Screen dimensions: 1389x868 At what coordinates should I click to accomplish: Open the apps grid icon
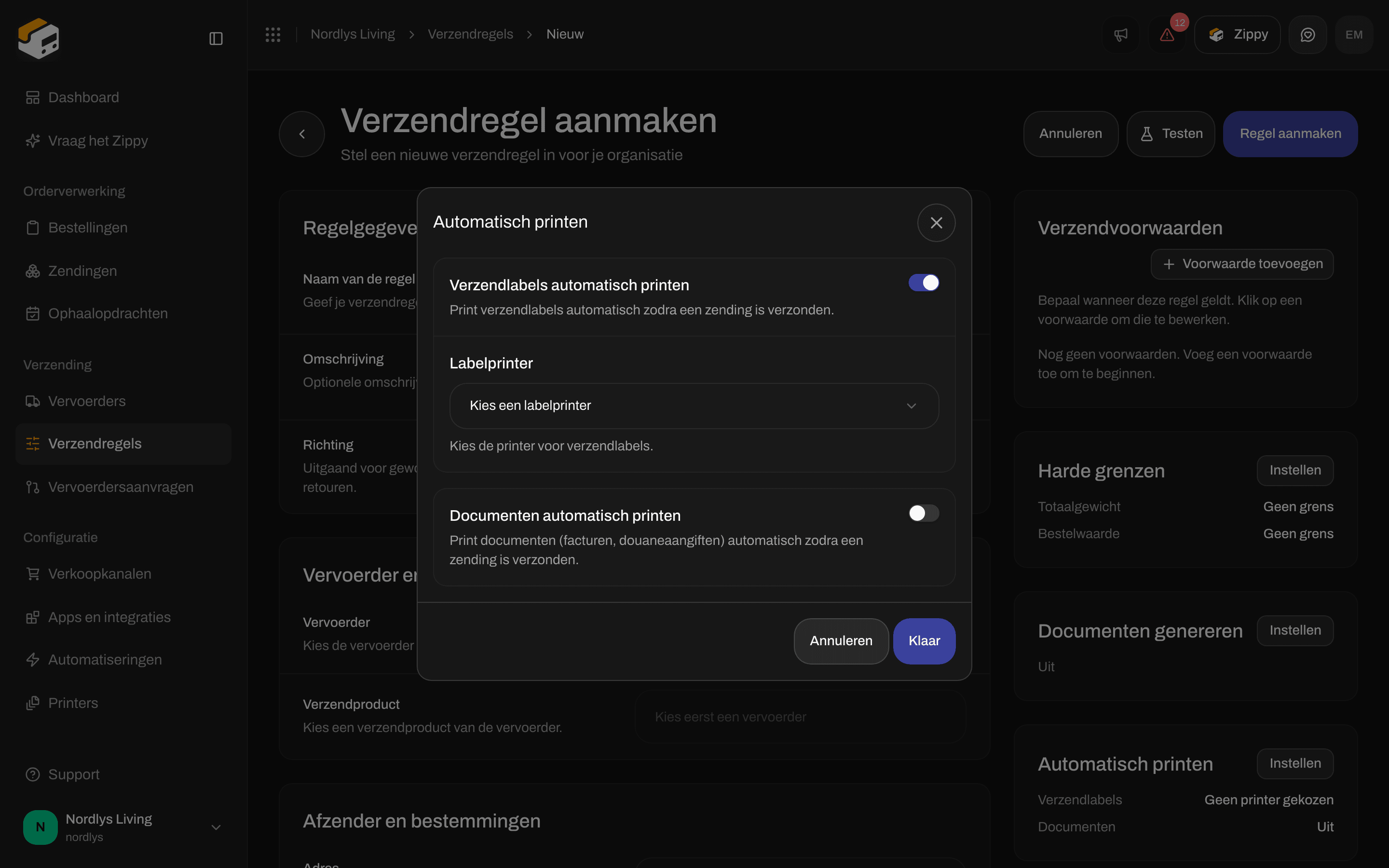pyautogui.click(x=272, y=34)
